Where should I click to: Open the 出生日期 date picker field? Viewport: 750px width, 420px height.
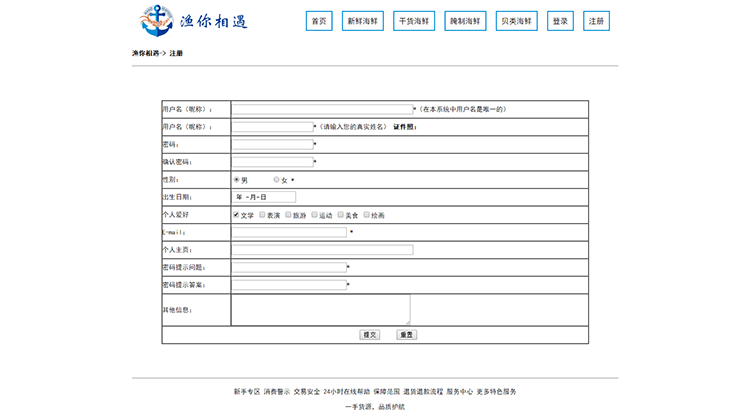point(264,197)
